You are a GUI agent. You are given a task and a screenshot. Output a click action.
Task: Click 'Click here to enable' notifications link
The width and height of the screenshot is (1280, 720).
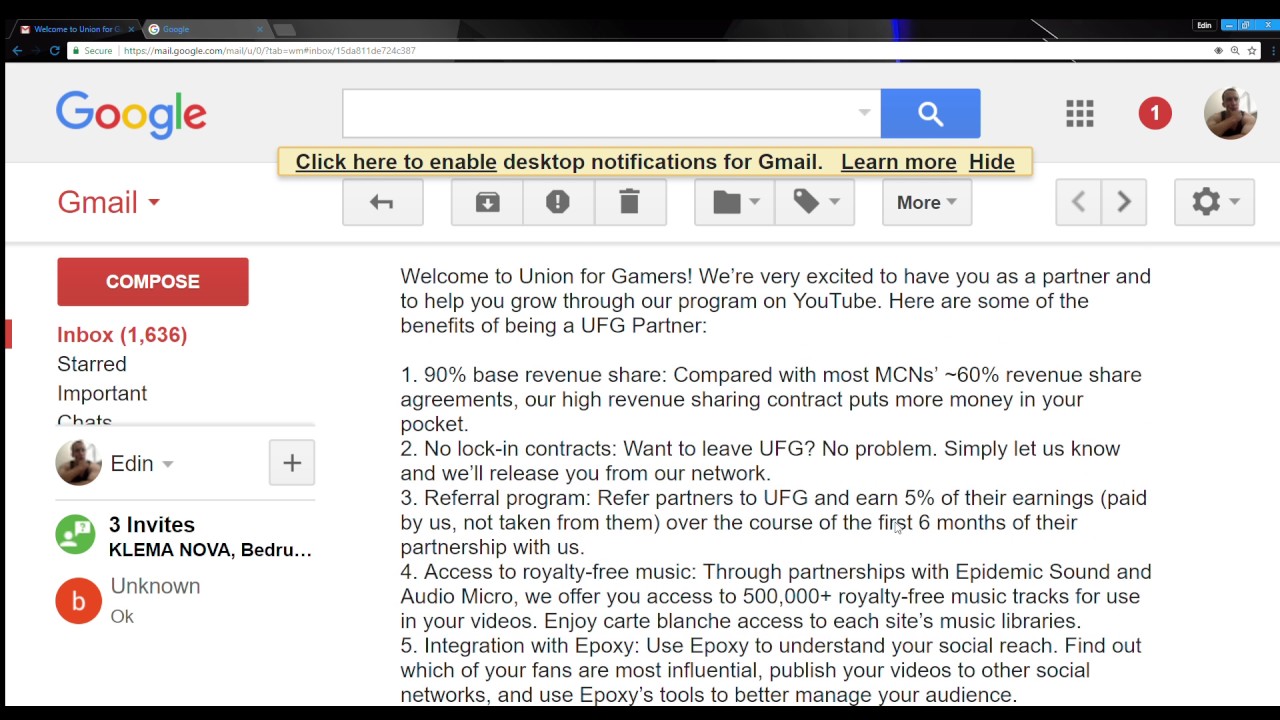point(396,162)
